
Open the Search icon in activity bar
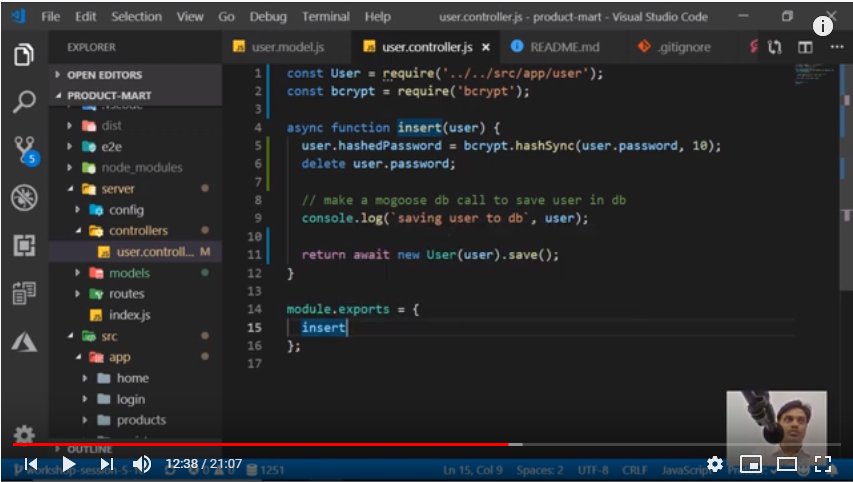pos(24,102)
